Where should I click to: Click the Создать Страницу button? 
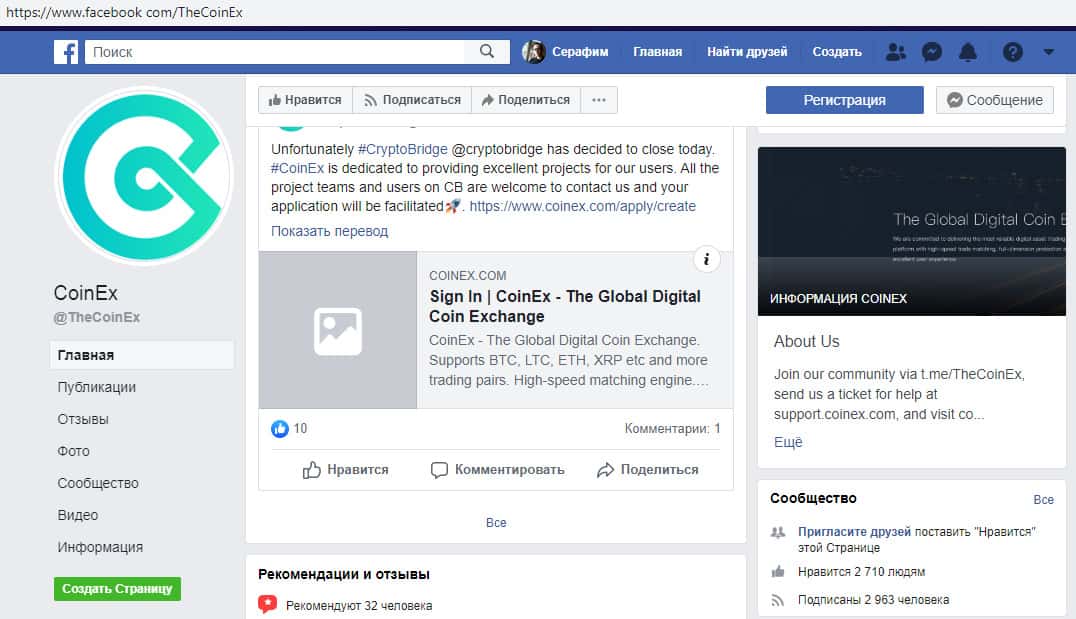(x=117, y=589)
